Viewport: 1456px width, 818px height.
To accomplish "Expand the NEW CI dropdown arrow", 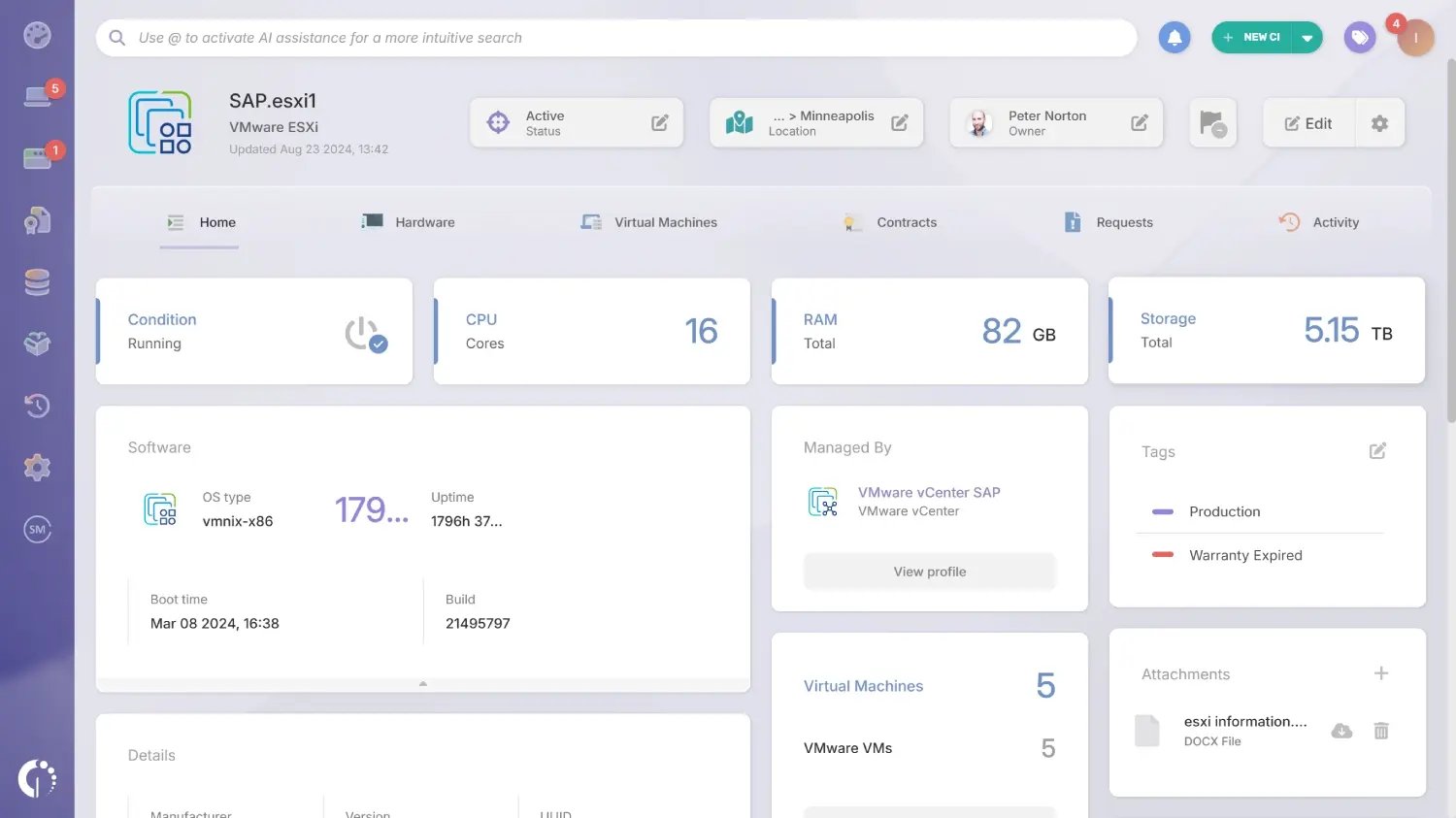I will tap(1307, 38).
